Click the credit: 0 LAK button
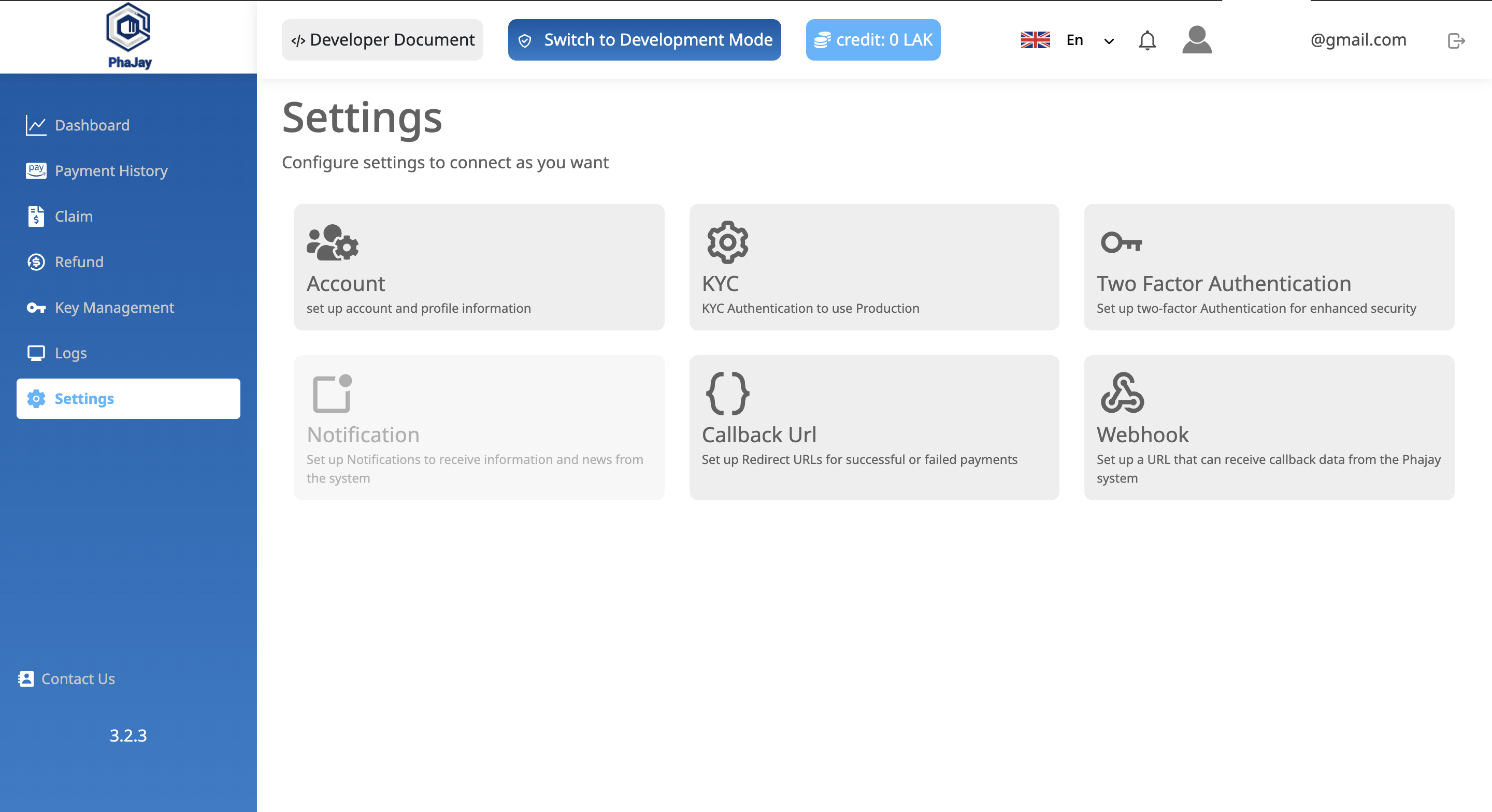The width and height of the screenshot is (1492, 812). tap(873, 40)
